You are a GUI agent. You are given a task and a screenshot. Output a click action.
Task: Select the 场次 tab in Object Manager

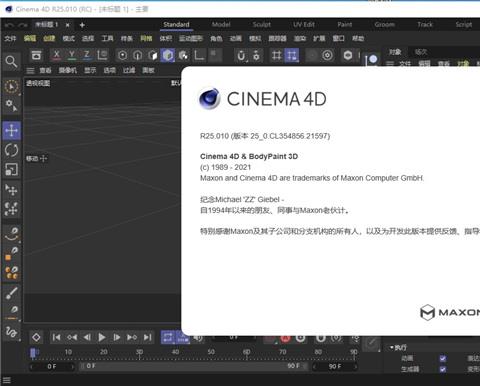point(421,52)
